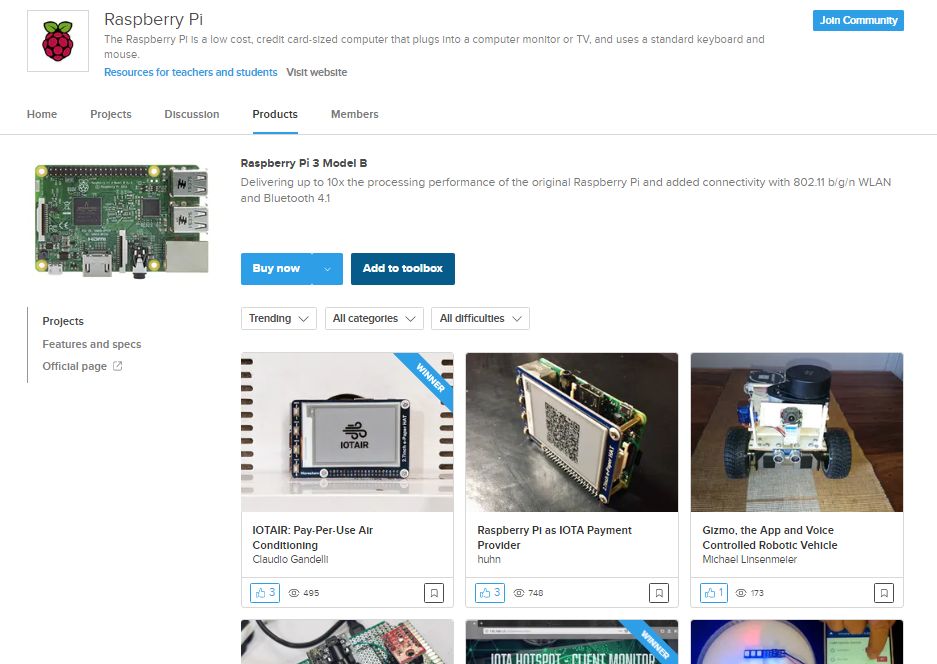The image size is (937, 664).
Task: Open author Claudio Gandelli's profile
Action: tap(290, 559)
